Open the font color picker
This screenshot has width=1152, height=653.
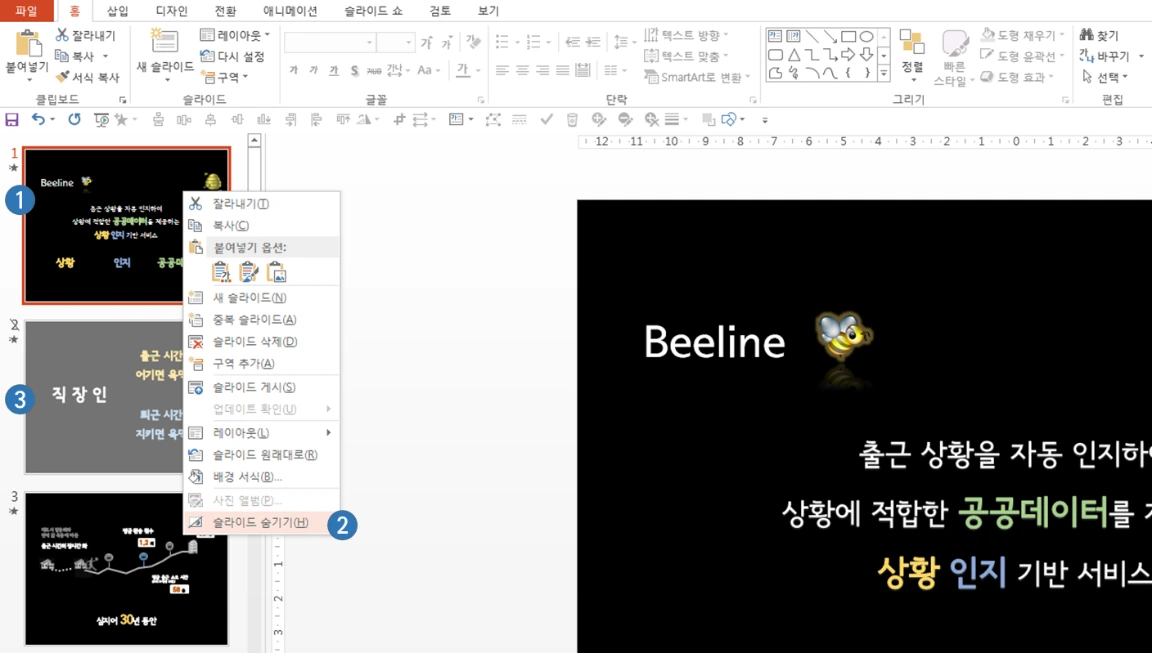(x=467, y=71)
